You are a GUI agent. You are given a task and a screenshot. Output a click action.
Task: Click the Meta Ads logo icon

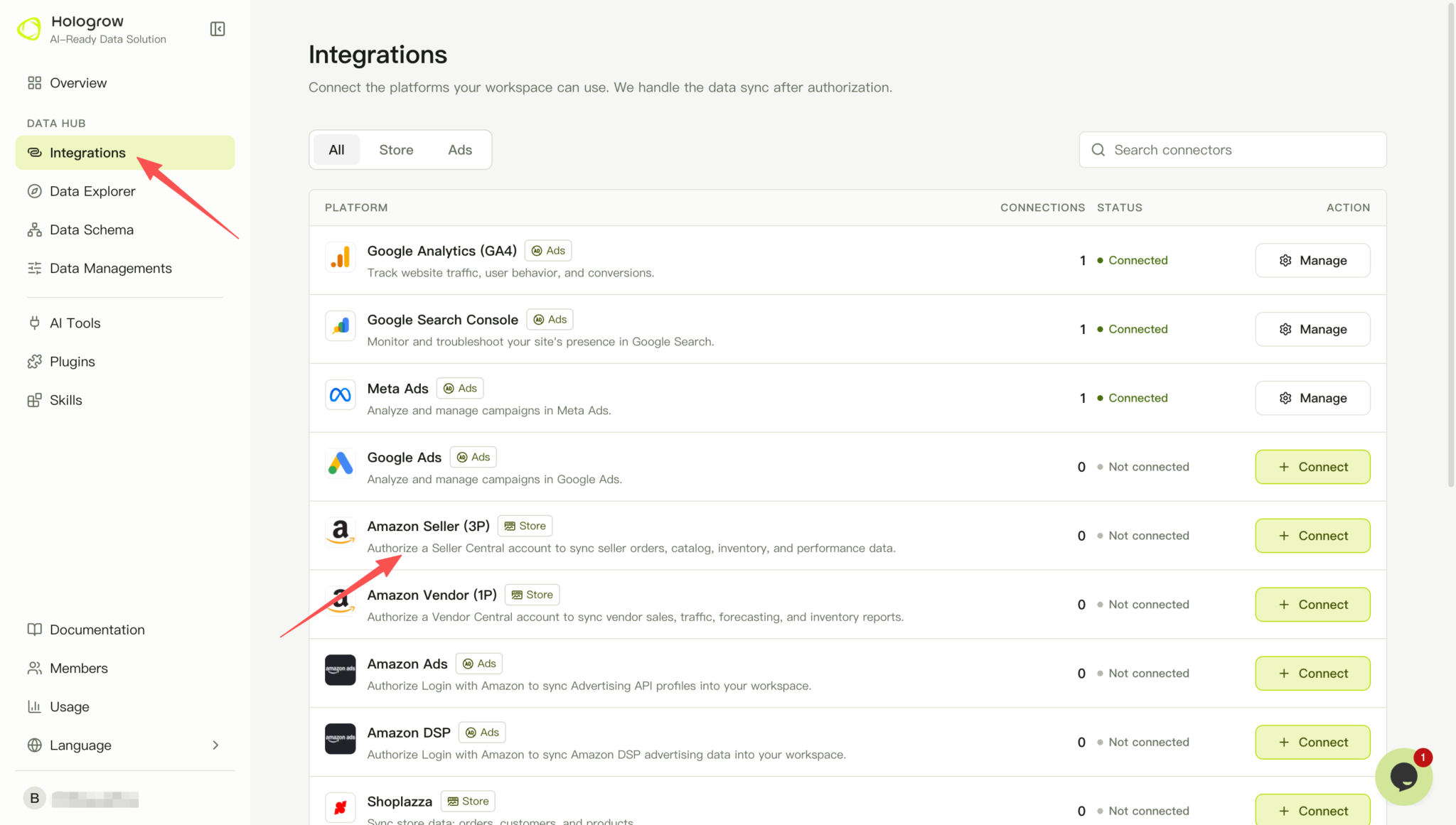click(340, 394)
